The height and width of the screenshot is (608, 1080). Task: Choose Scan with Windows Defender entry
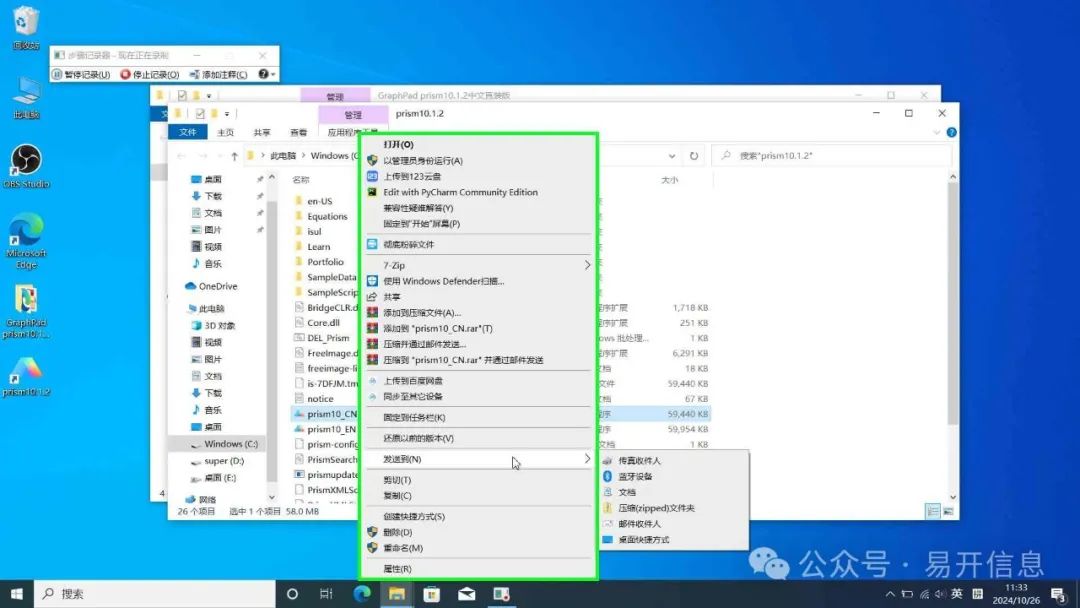(477, 281)
